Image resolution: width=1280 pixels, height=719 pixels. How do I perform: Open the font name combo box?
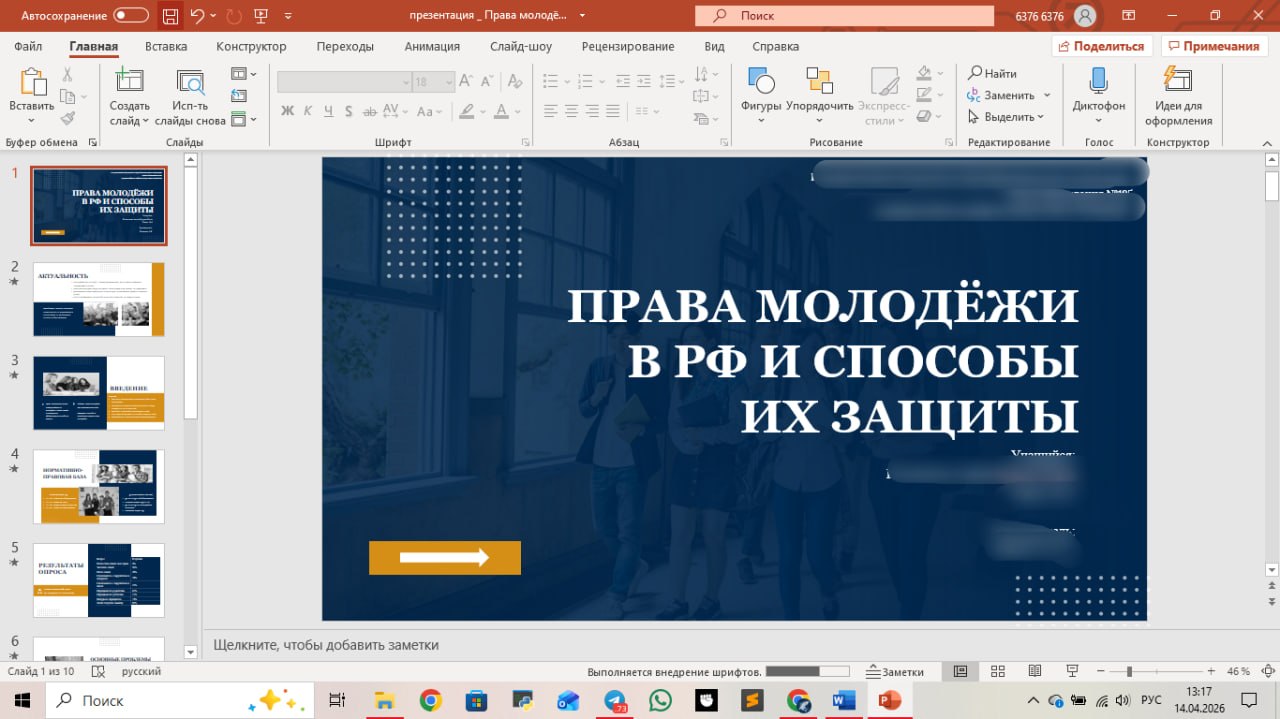pos(344,82)
